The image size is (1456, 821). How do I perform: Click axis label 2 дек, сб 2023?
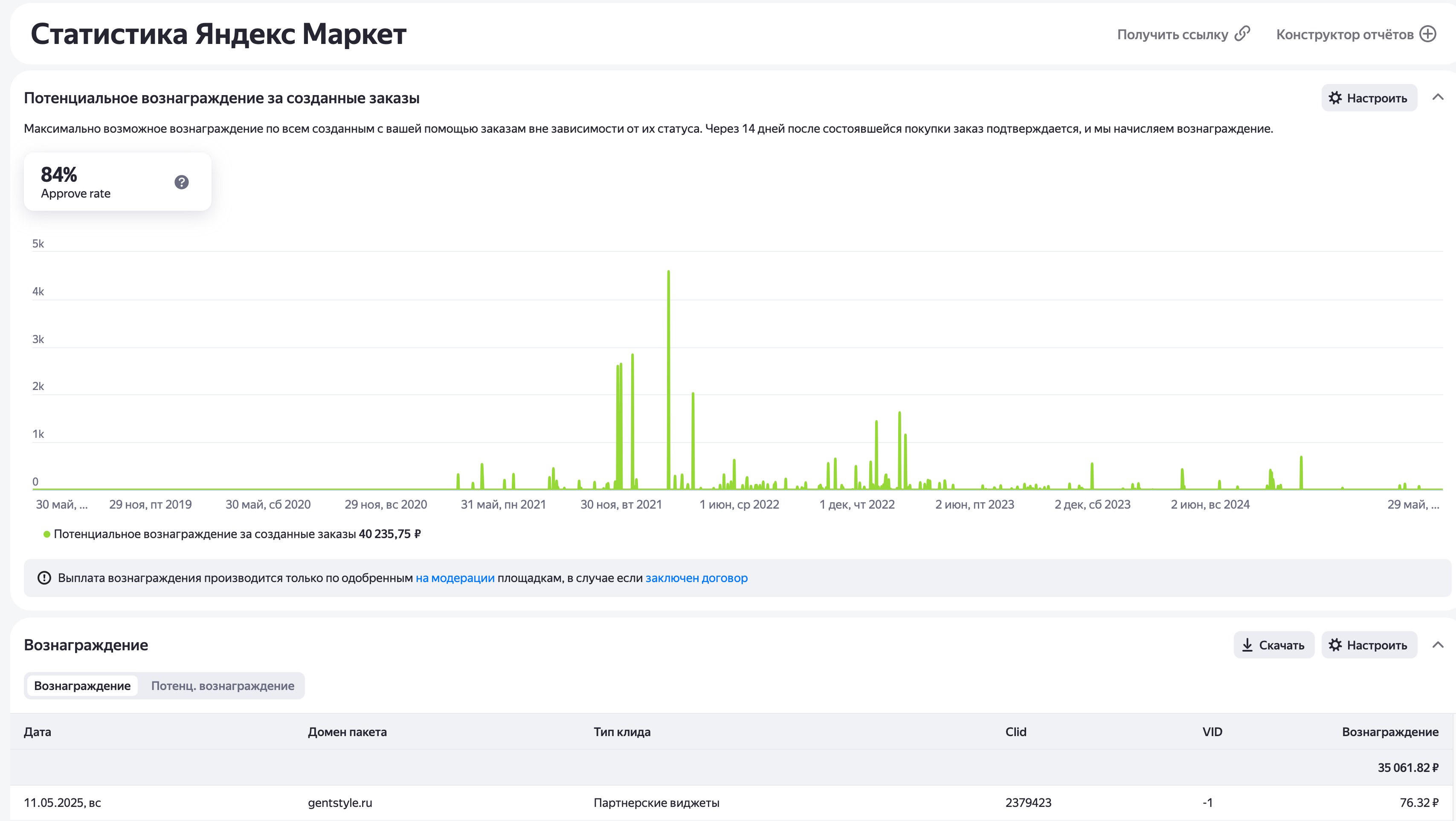click(x=1093, y=504)
